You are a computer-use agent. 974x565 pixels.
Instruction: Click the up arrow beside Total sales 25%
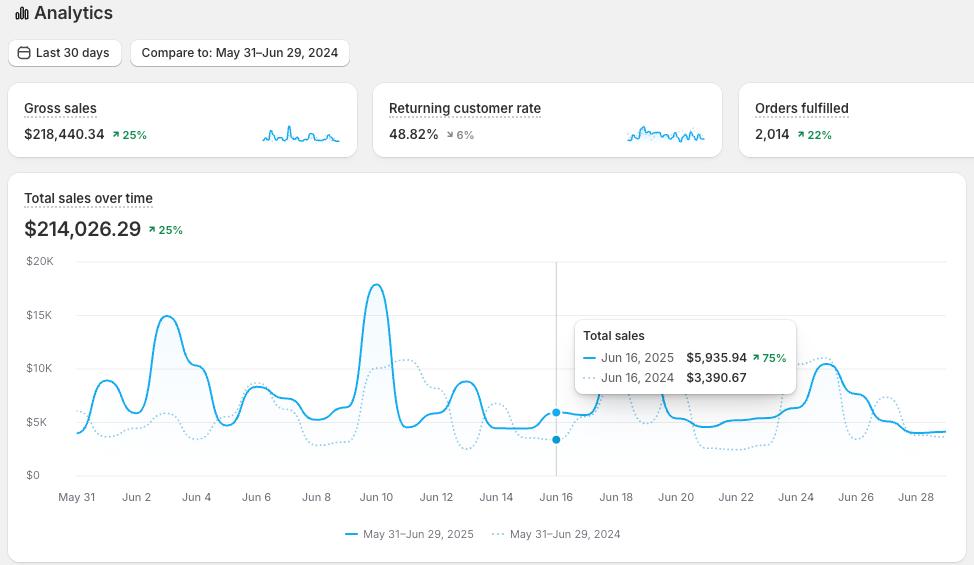point(152,230)
